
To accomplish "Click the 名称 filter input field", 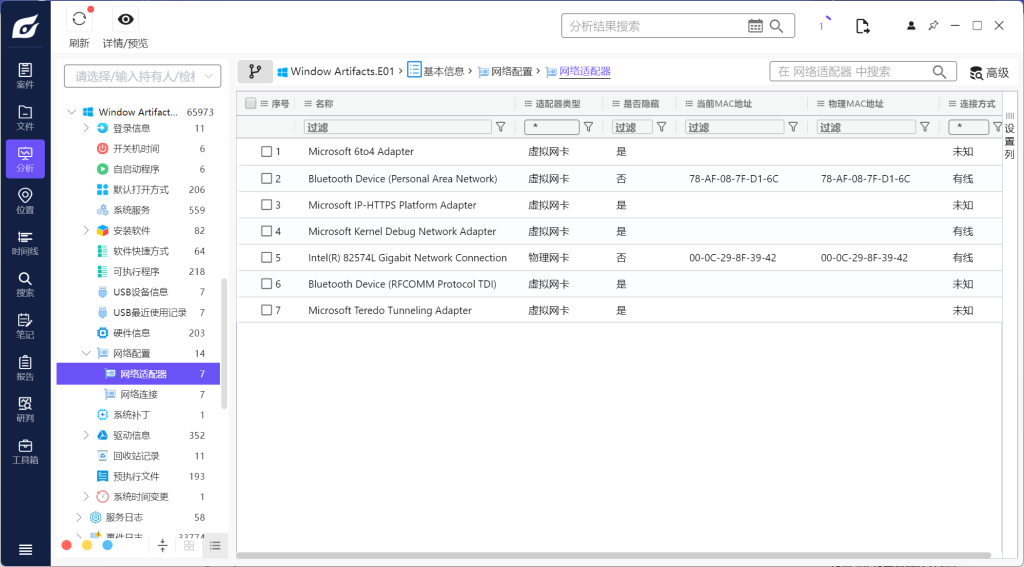I will [x=399, y=127].
